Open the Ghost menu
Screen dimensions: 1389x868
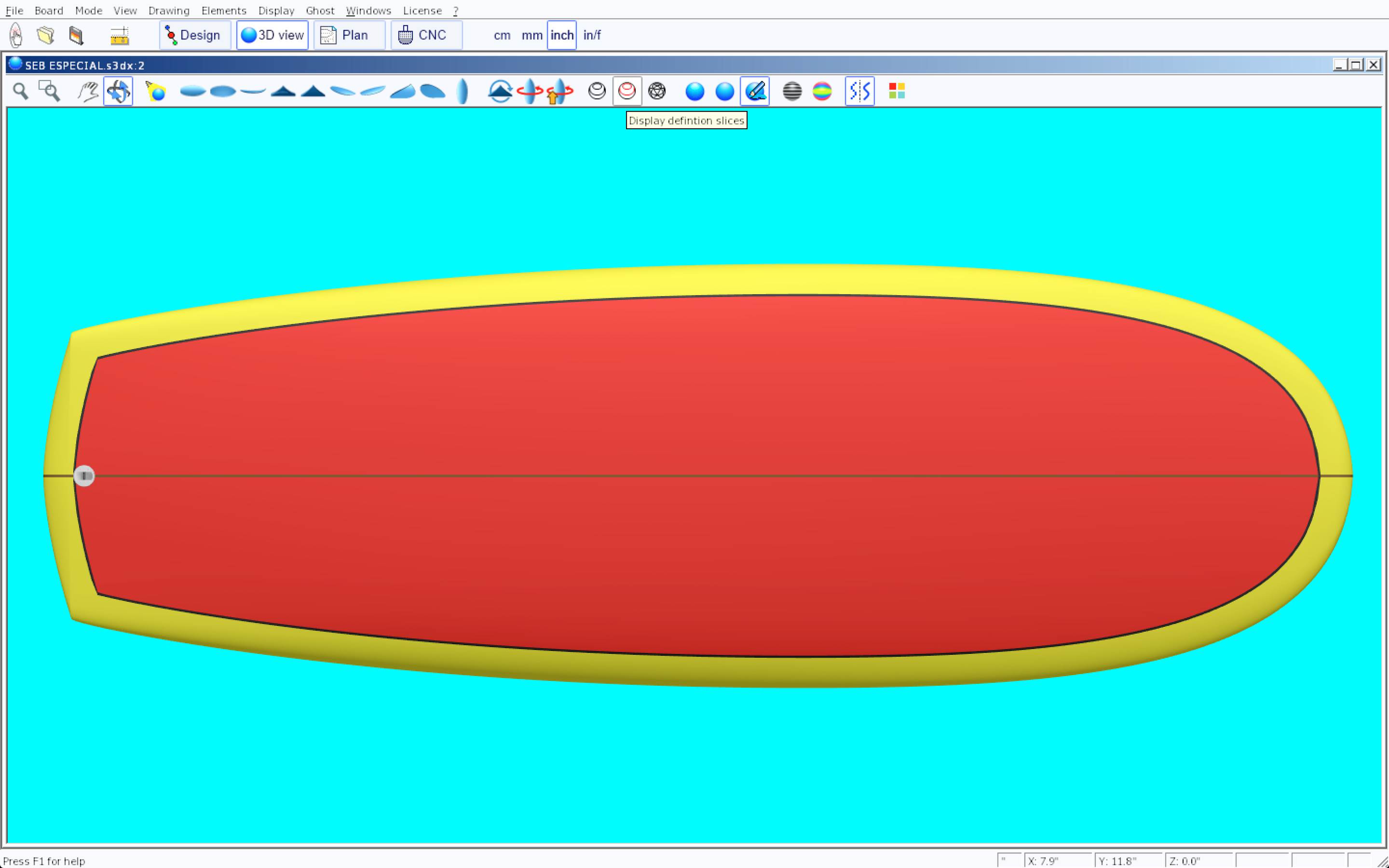pos(320,10)
